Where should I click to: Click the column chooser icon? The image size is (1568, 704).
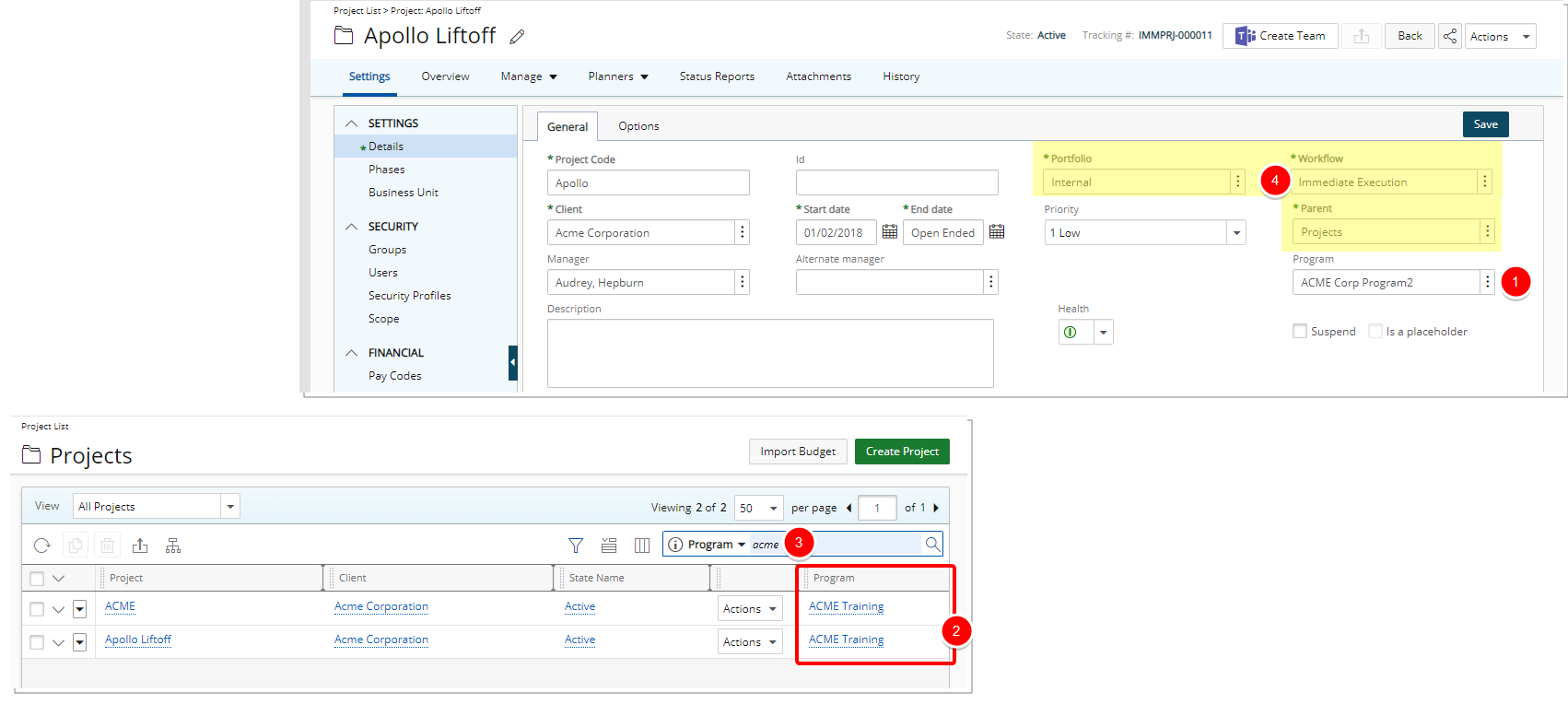click(x=642, y=546)
